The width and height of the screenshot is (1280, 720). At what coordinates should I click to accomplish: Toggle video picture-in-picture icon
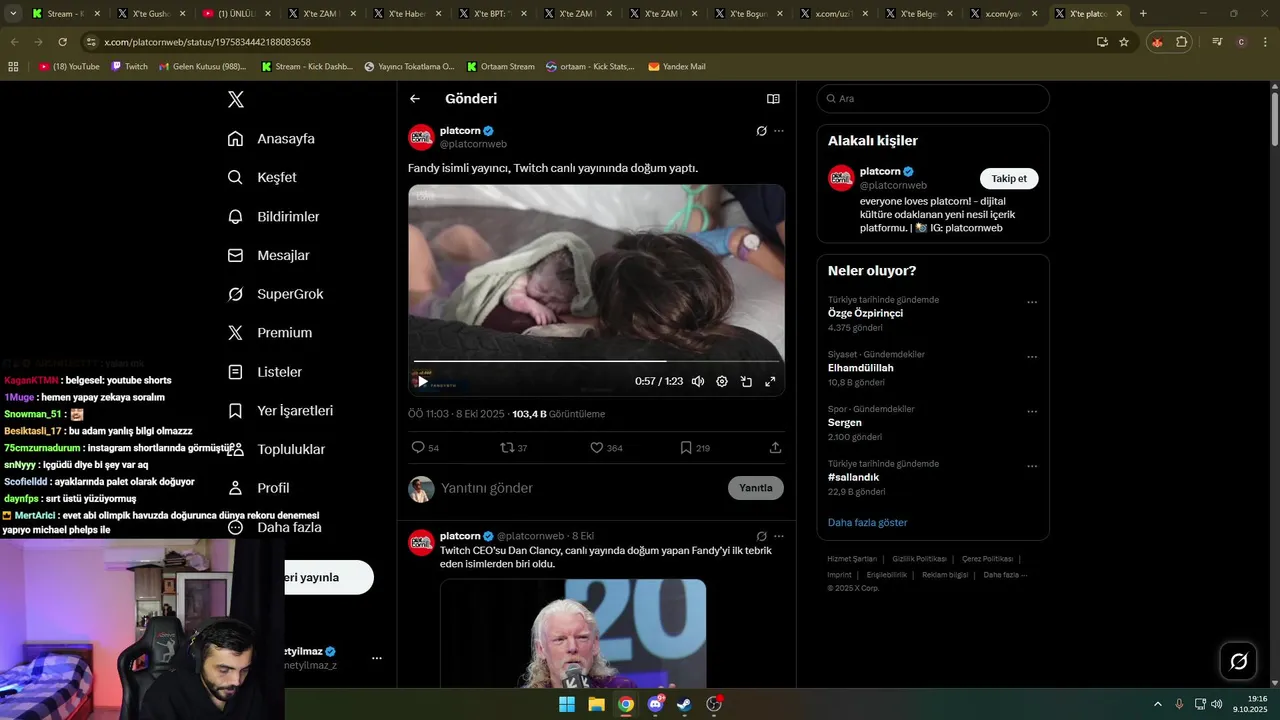pos(746,381)
